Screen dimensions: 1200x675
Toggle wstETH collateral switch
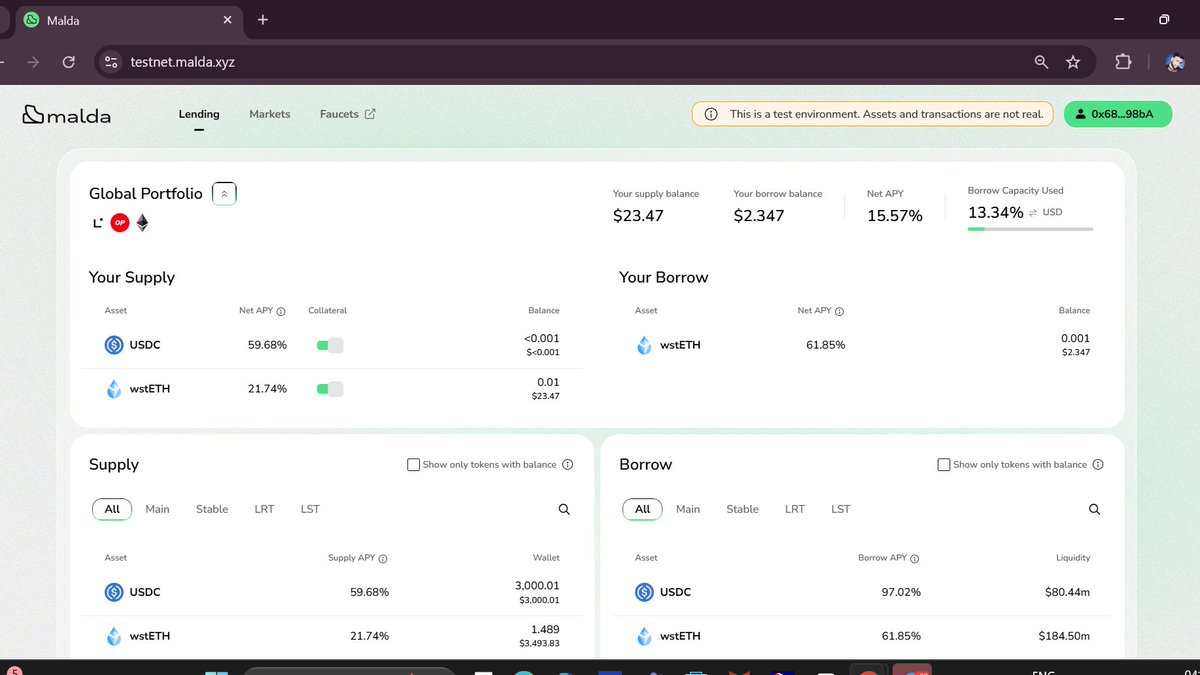point(330,389)
